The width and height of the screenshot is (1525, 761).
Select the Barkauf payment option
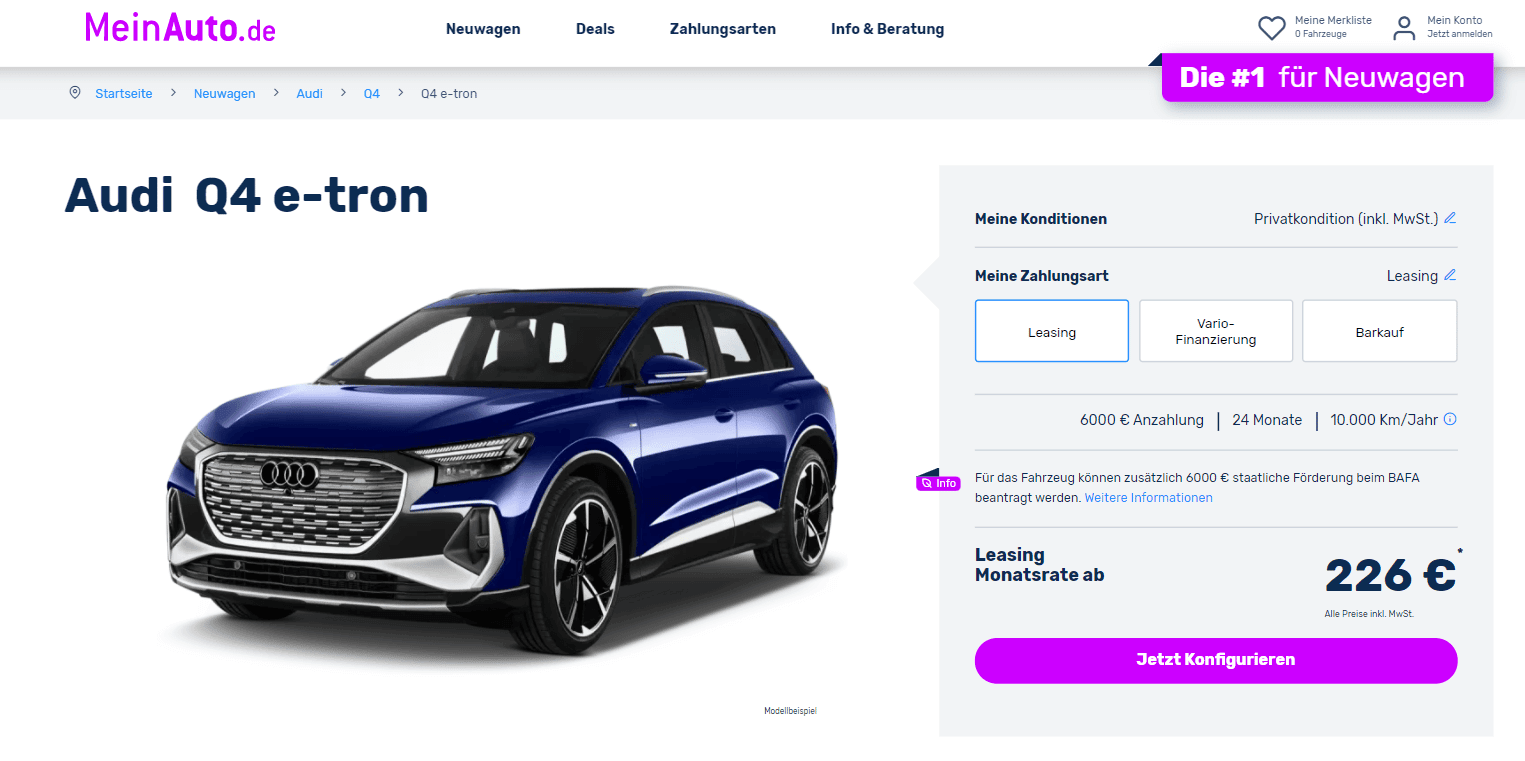(x=1380, y=331)
